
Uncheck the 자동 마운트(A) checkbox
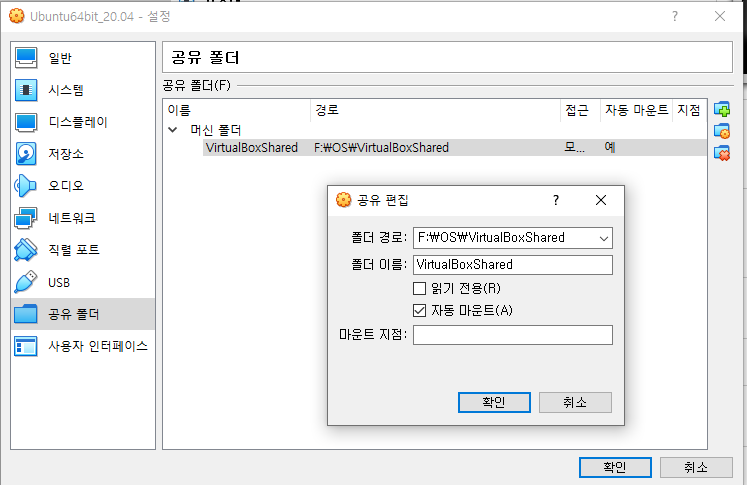click(419, 311)
